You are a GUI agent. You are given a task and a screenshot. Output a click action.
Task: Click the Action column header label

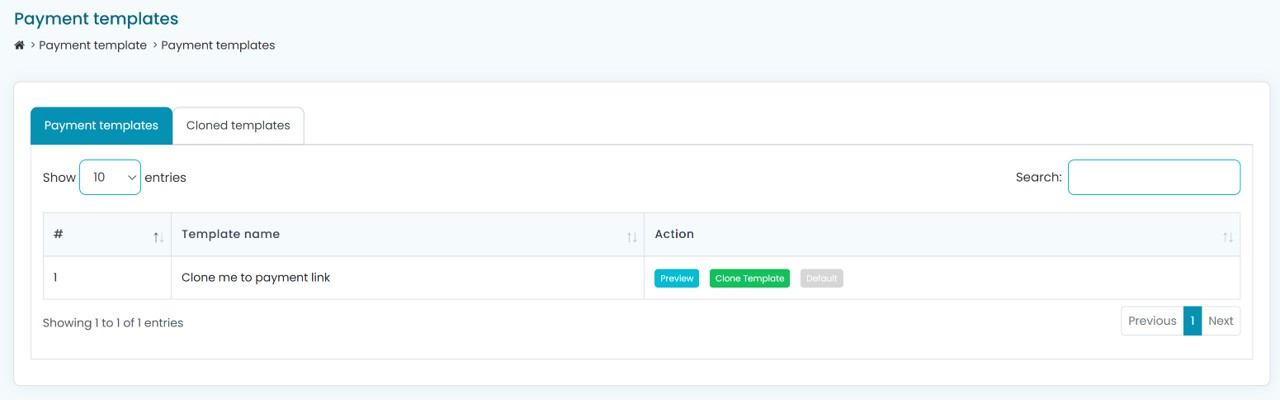[674, 234]
